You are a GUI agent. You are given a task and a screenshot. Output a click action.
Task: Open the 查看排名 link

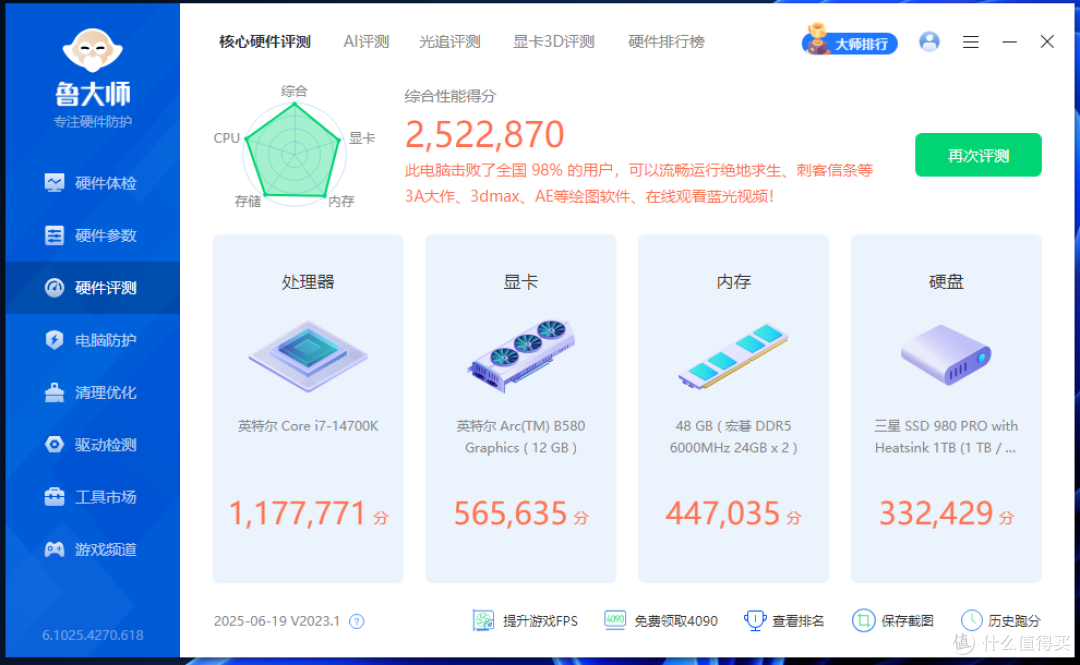pos(798,621)
